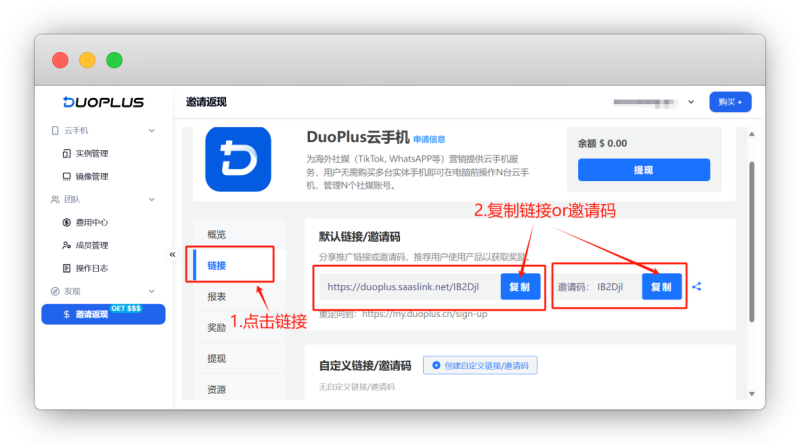
Task: Click the instance management icon
Action: (66, 154)
